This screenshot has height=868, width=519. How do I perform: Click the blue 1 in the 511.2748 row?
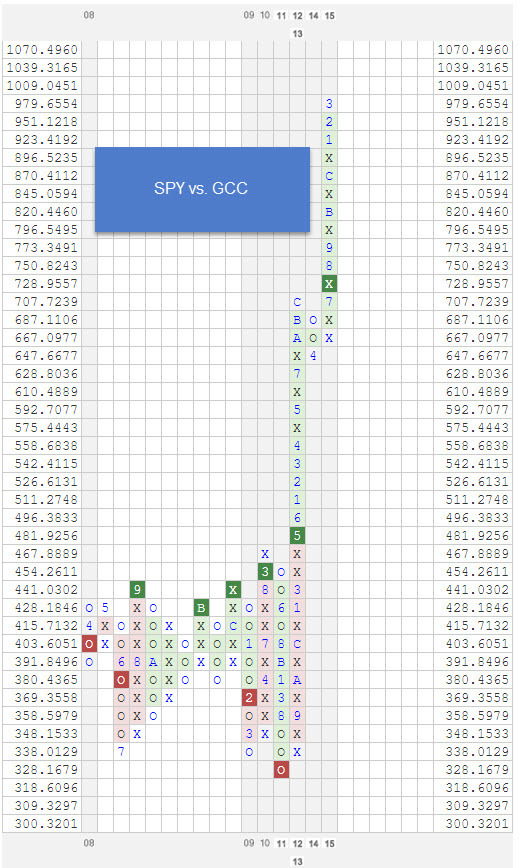(297, 500)
